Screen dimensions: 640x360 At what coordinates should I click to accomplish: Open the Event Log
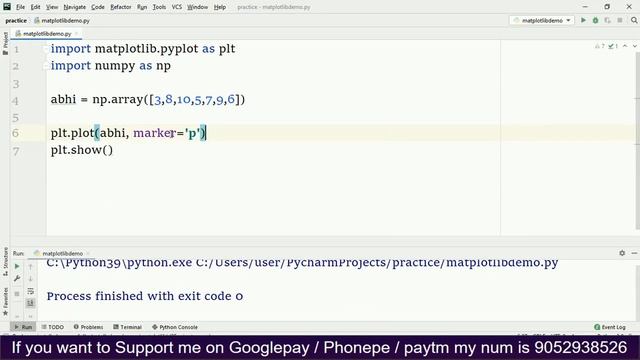(610, 327)
